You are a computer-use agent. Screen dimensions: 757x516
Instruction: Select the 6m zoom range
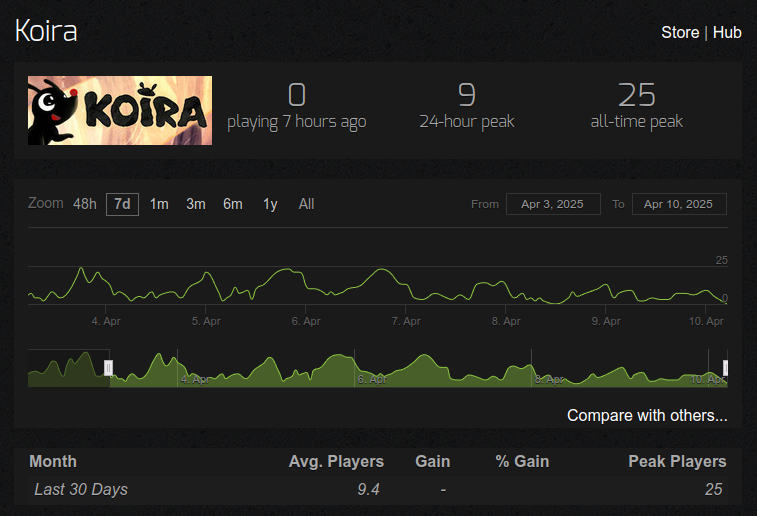(233, 204)
